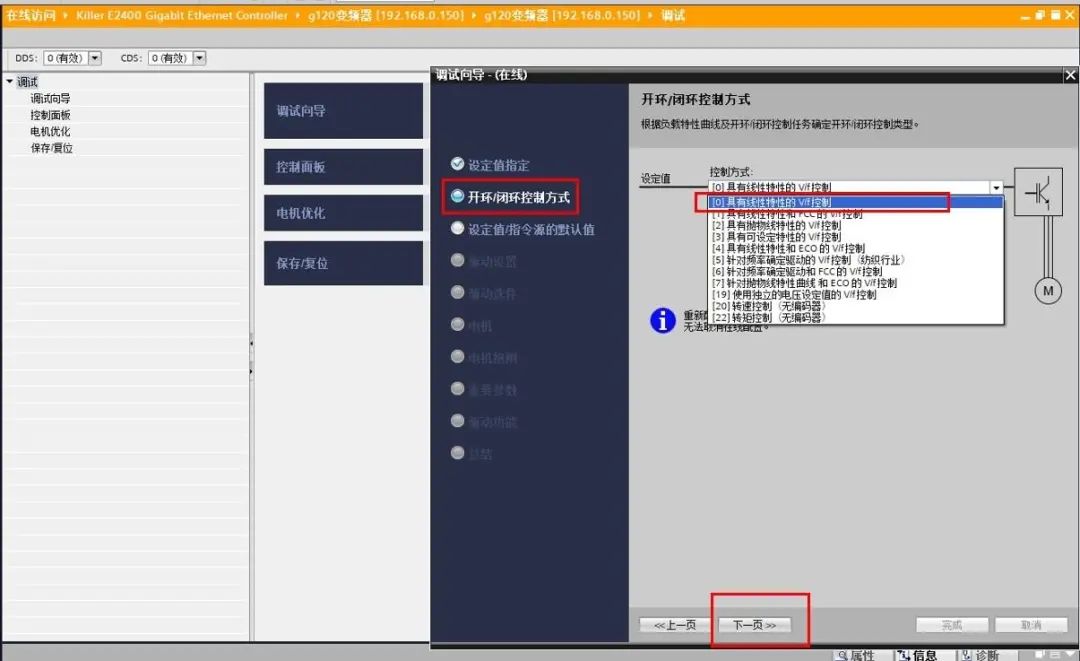Open the large 控制面板 tile button
1080x661 pixels.
[343, 167]
